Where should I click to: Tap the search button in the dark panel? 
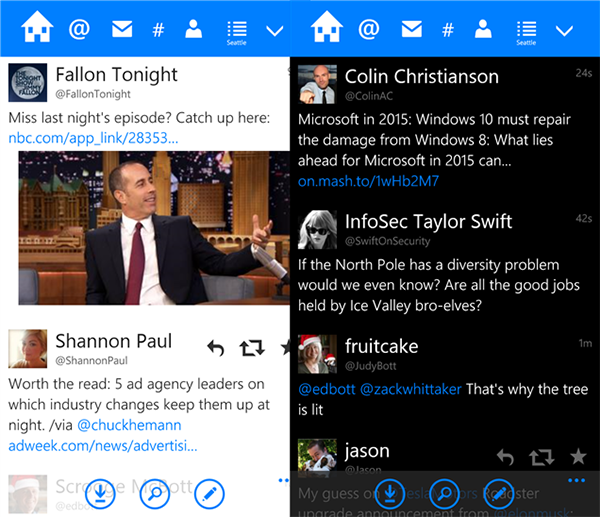(444, 494)
